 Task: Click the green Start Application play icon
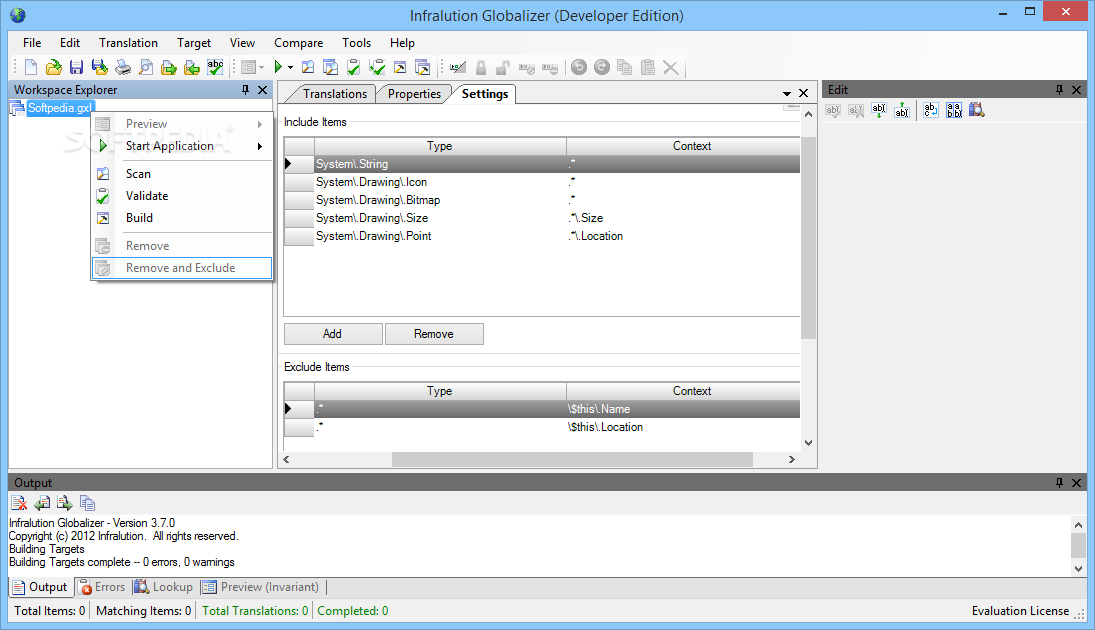point(278,67)
